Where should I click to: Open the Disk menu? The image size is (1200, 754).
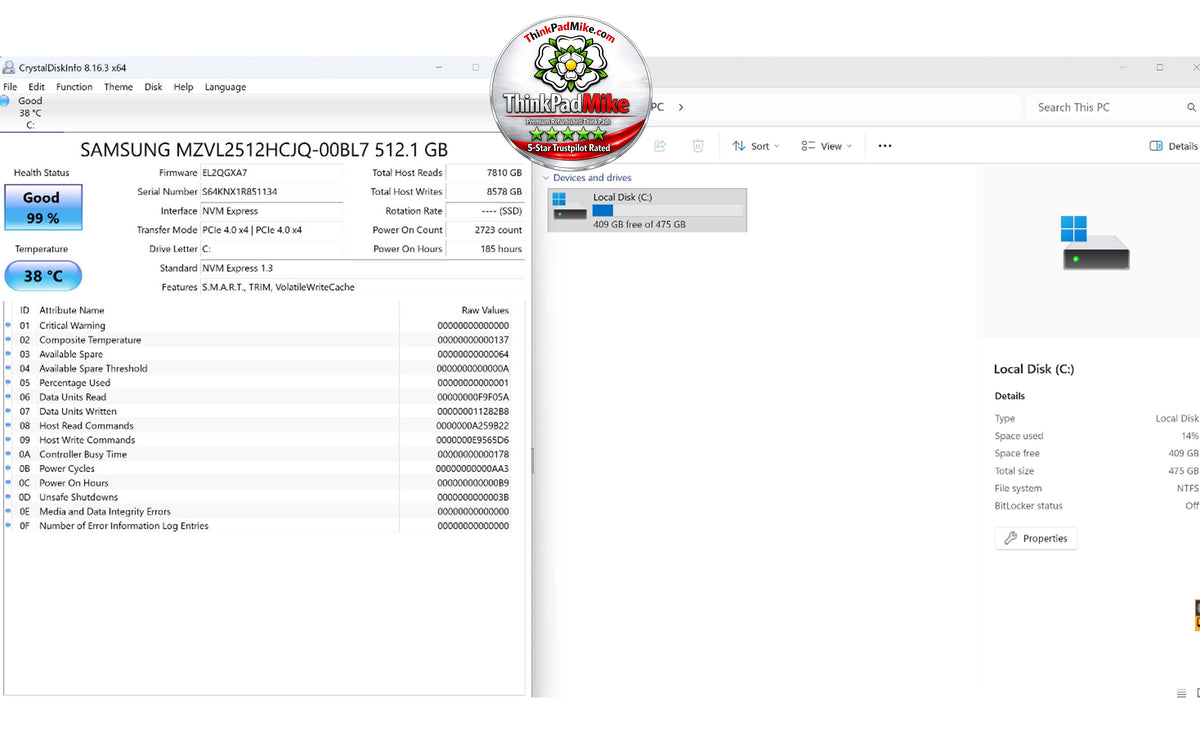[x=153, y=87]
